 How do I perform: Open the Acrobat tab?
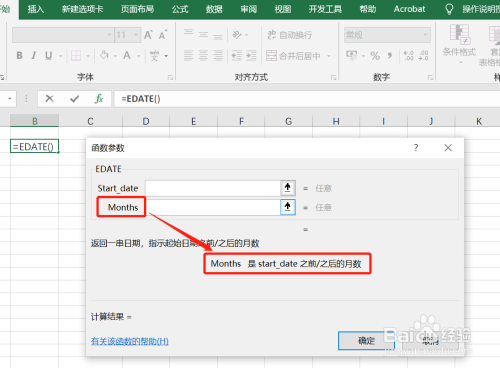point(409,9)
